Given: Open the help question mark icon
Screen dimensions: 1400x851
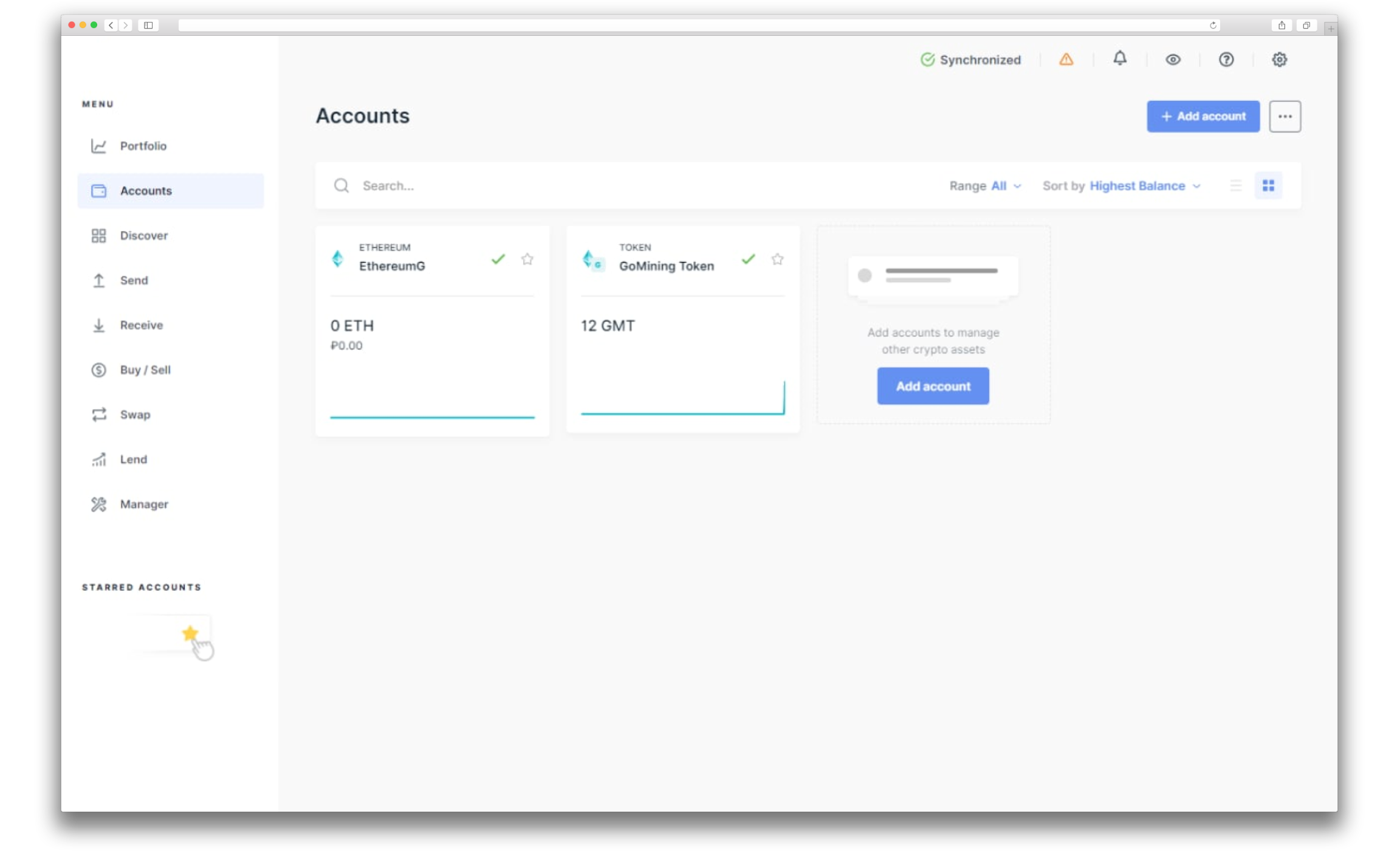Looking at the screenshot, I should [x=1226, y=60].
